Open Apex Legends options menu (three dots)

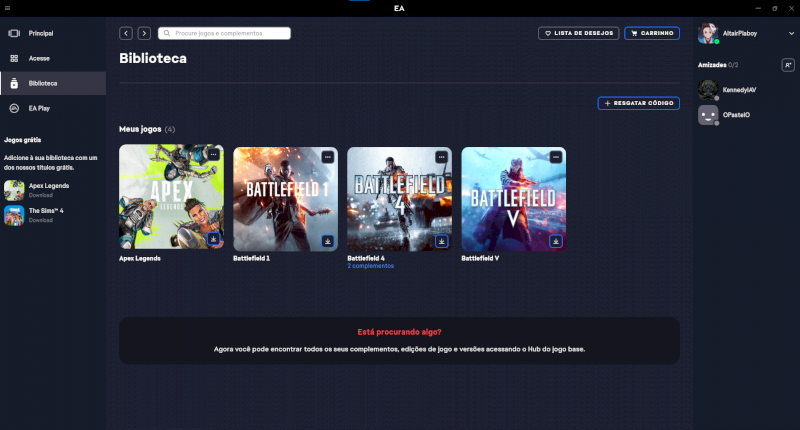(213, 154)
